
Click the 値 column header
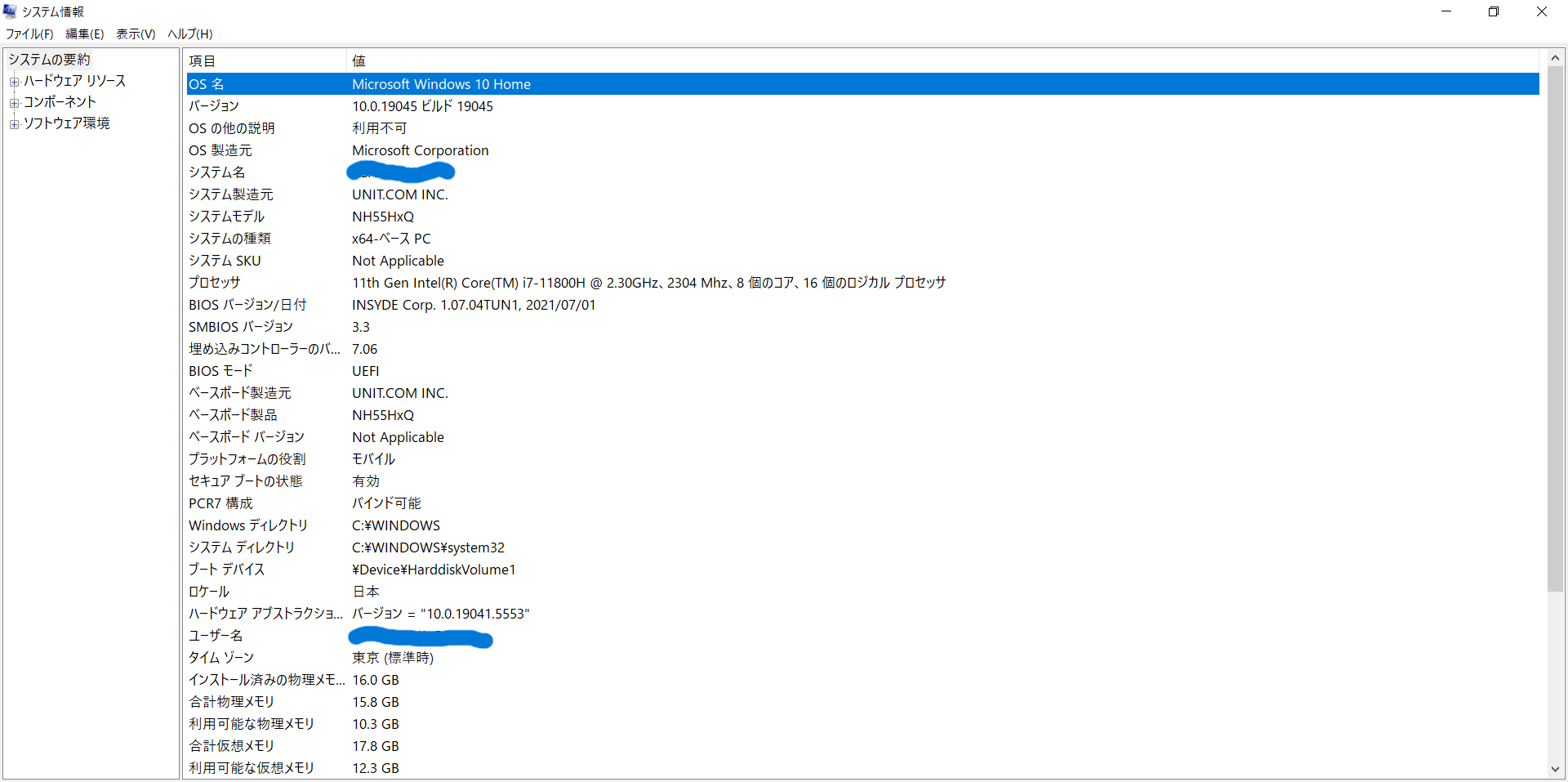click(943, 61)
